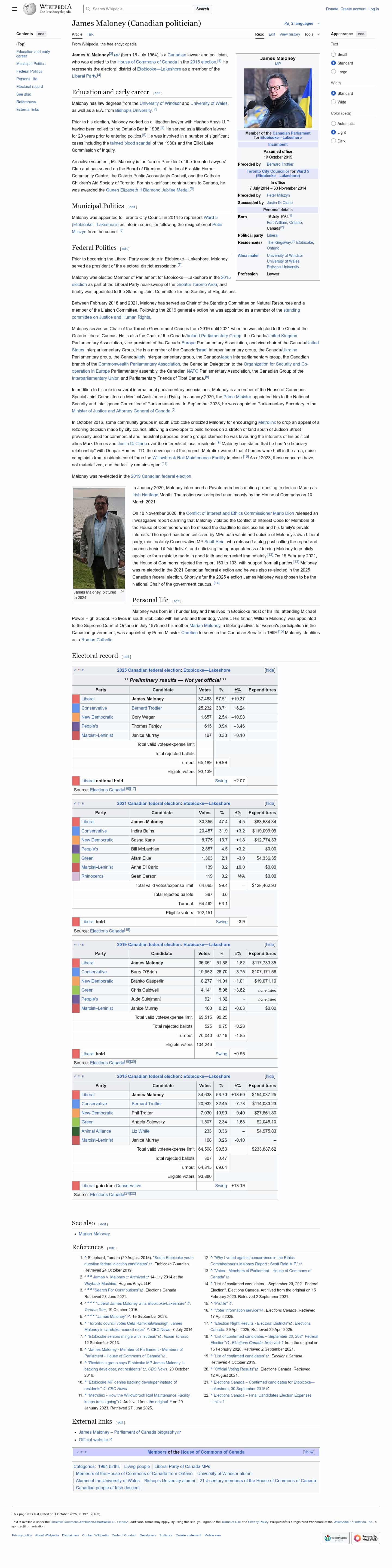
Task: Open the Liz White link in the 2015 table
Action: [141, 1131]
